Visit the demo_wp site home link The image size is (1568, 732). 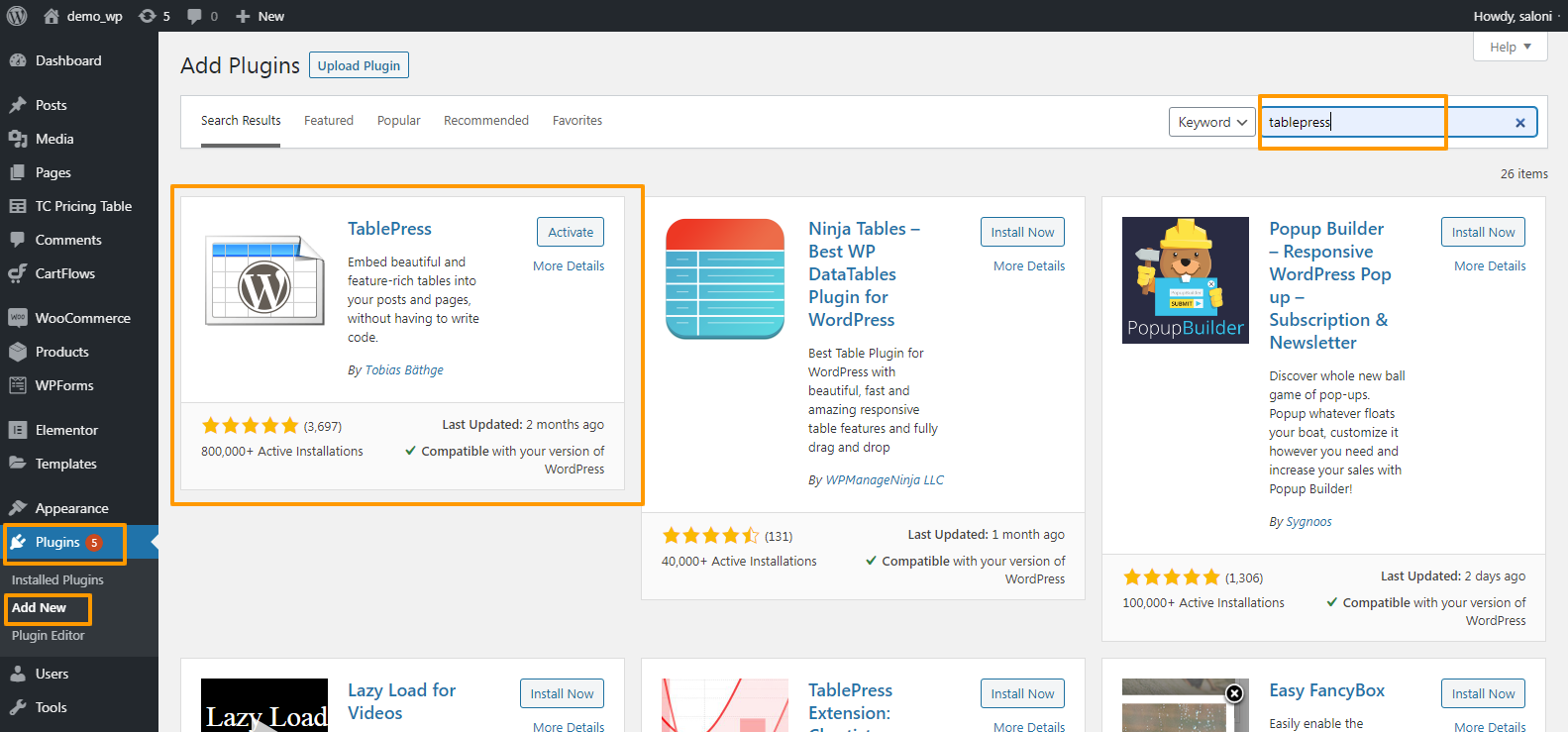pos(83,16)
